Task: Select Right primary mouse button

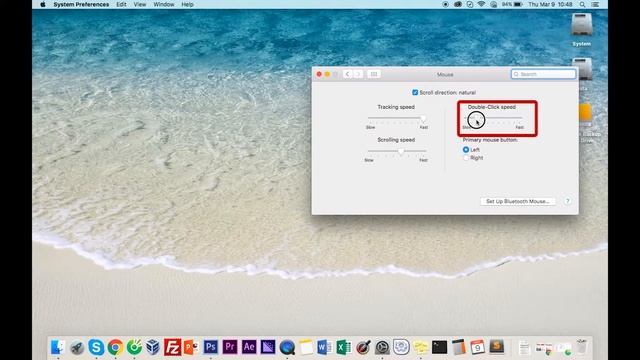Action: pyautogui.click(x=466, y=158)
